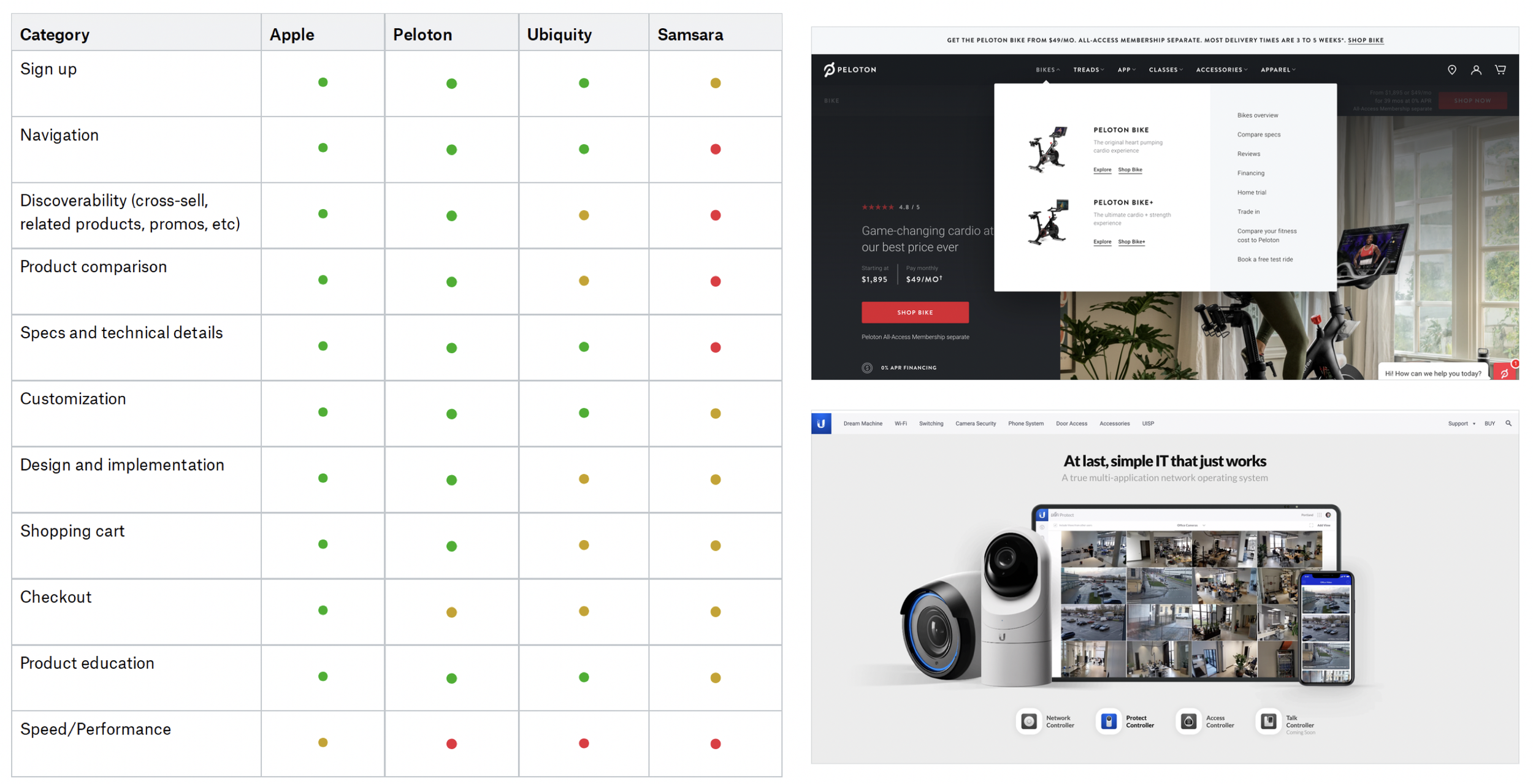Open the store location pin icon

(x=1451, y=70)
